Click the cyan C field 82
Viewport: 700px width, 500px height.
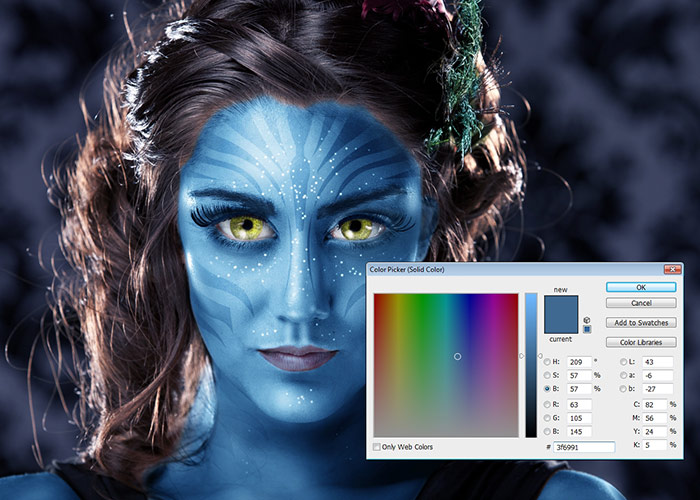pos(654,404)
